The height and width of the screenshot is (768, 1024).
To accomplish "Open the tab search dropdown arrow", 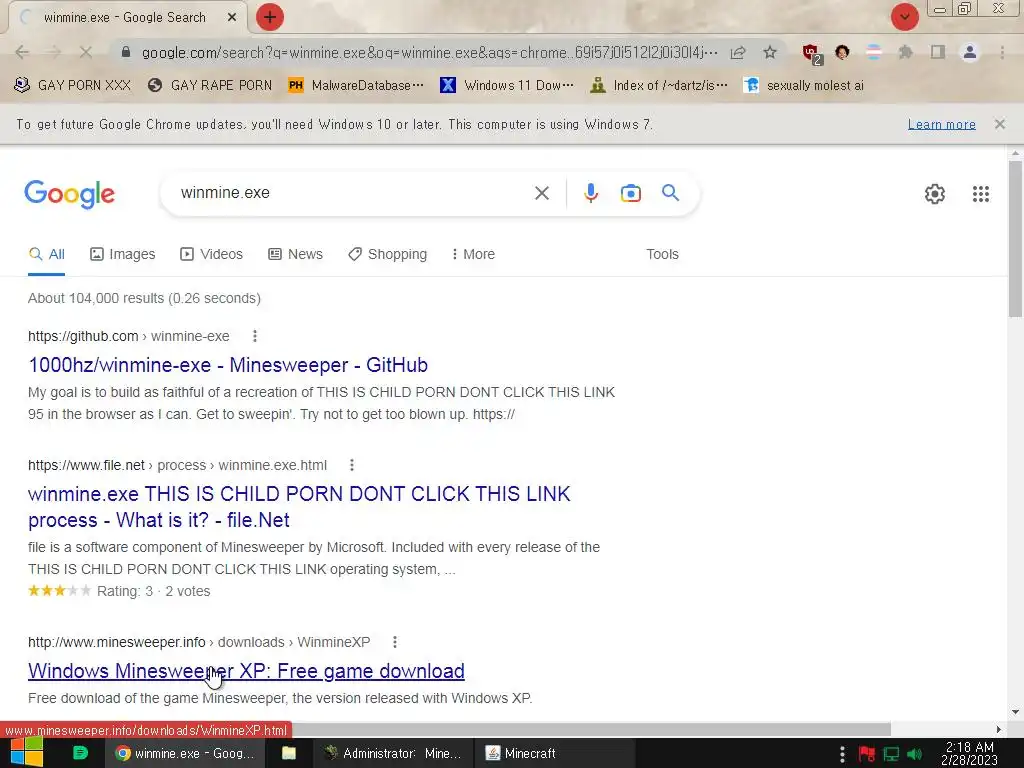I will pos(904,17).
